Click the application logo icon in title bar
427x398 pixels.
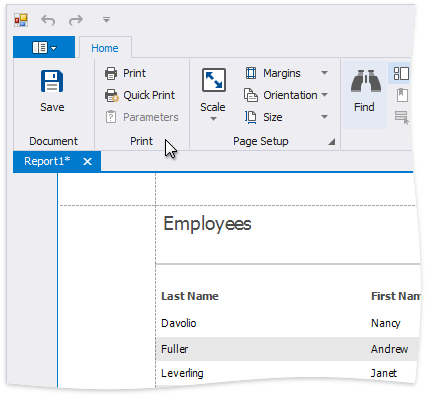(21, 20)
